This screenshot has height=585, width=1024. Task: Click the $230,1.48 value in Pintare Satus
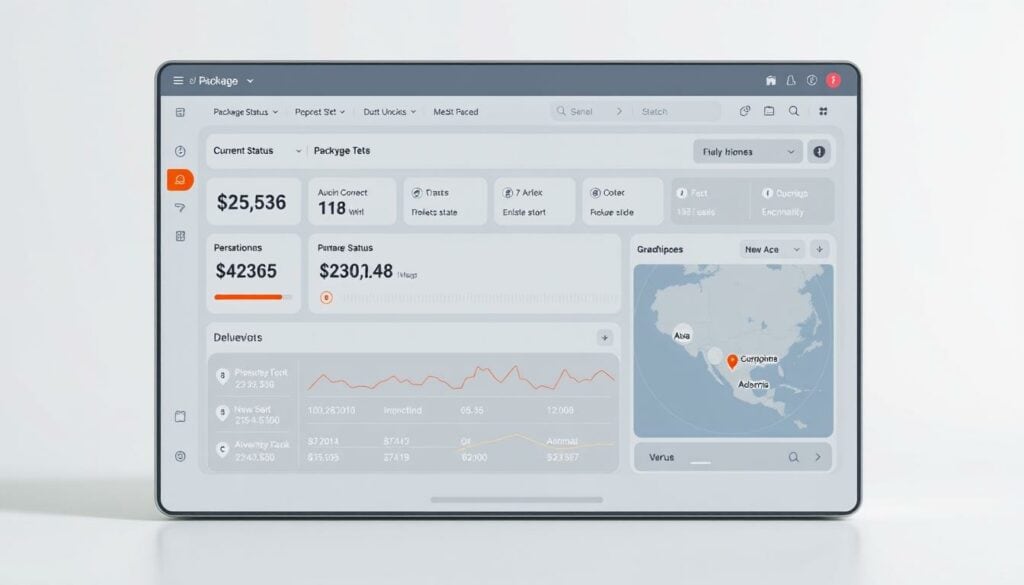coord(356,271)
